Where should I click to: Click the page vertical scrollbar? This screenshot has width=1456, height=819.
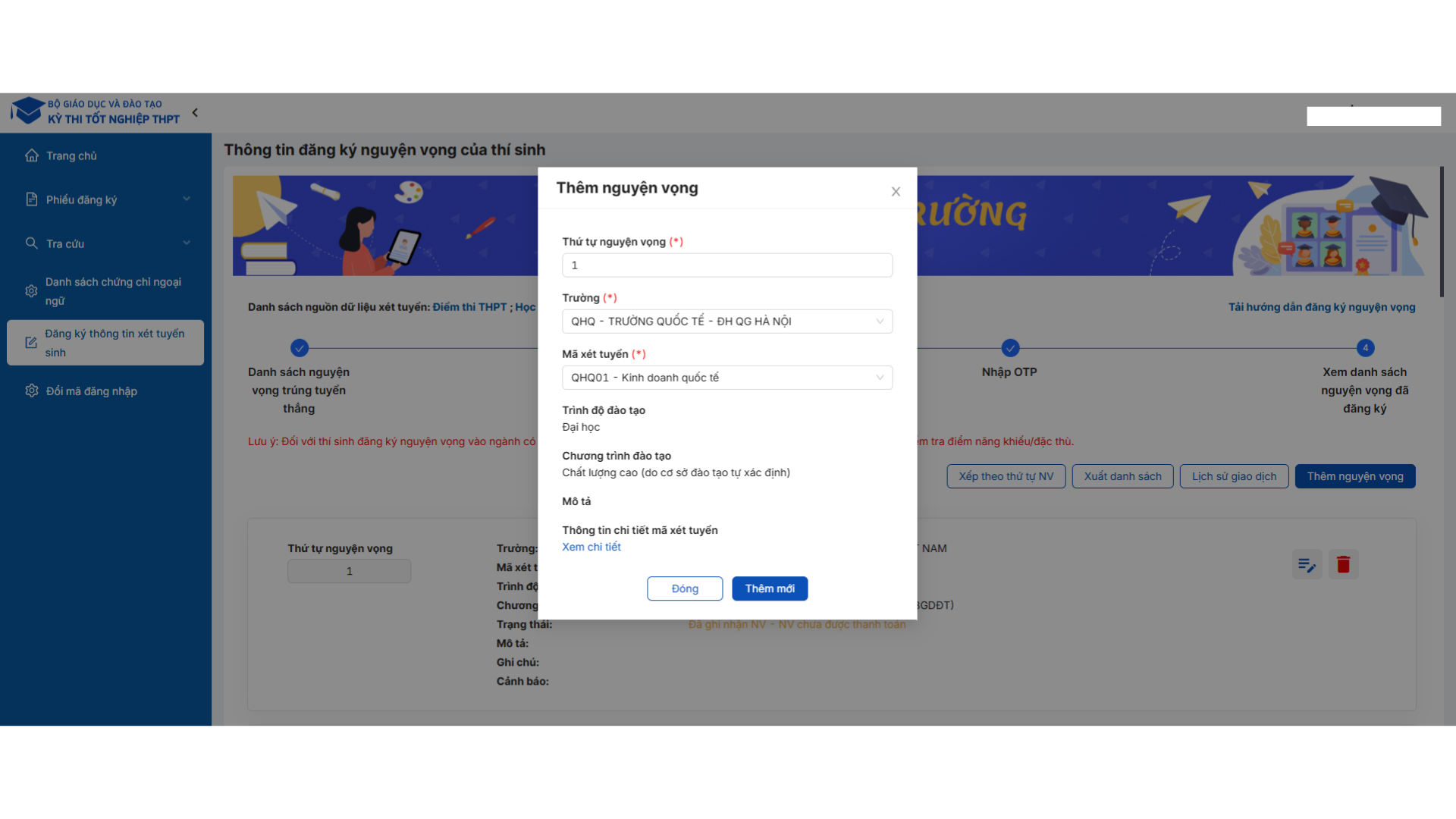[x=1441, y=232]
